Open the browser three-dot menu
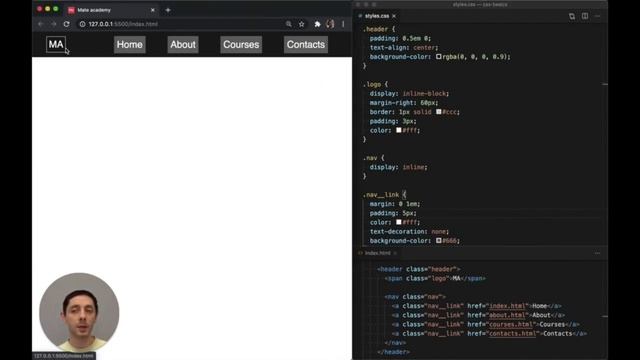The height and width of the screenshot is (360, 640). coord(343,24)
